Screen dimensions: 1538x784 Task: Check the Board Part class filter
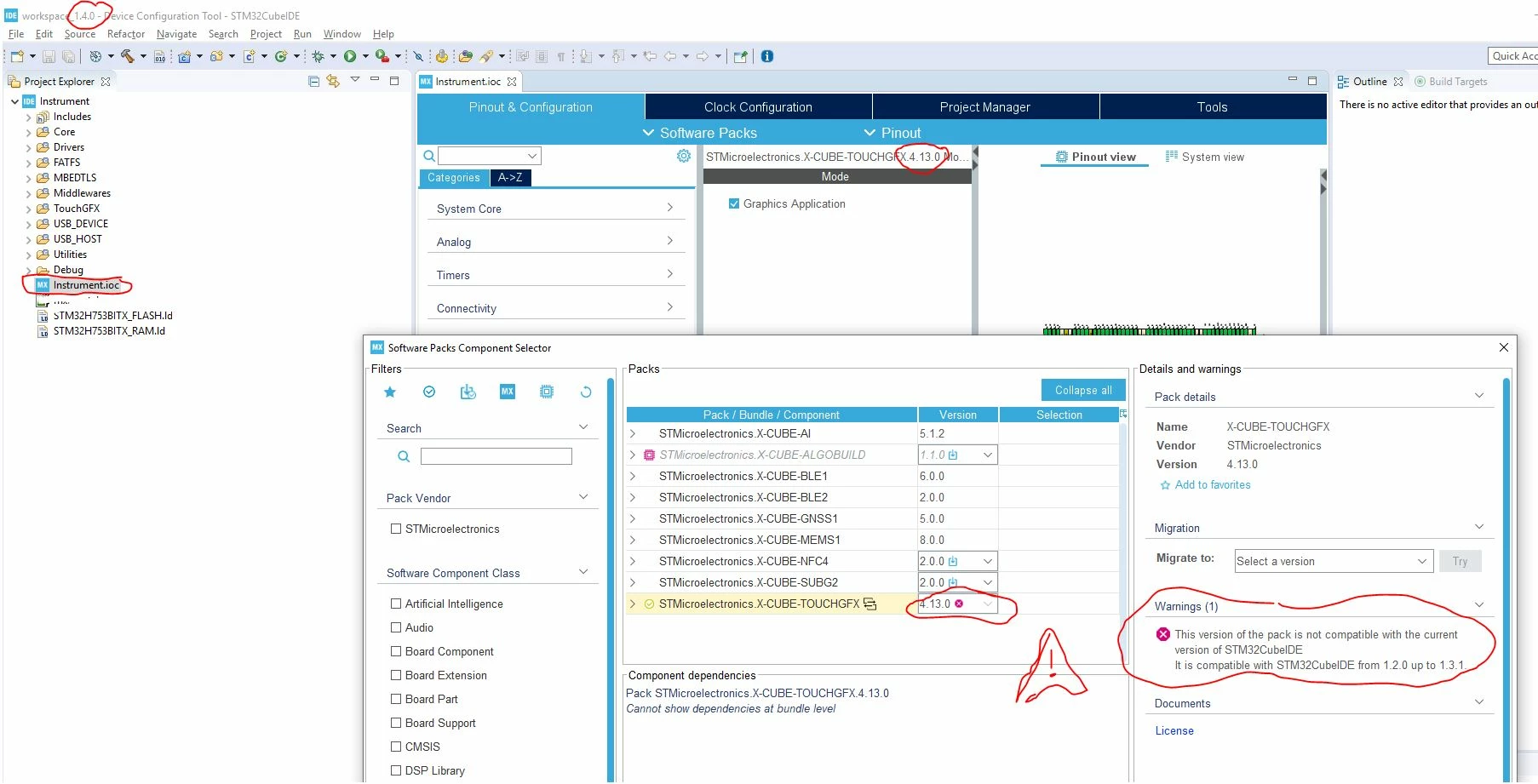coord(396,699)
